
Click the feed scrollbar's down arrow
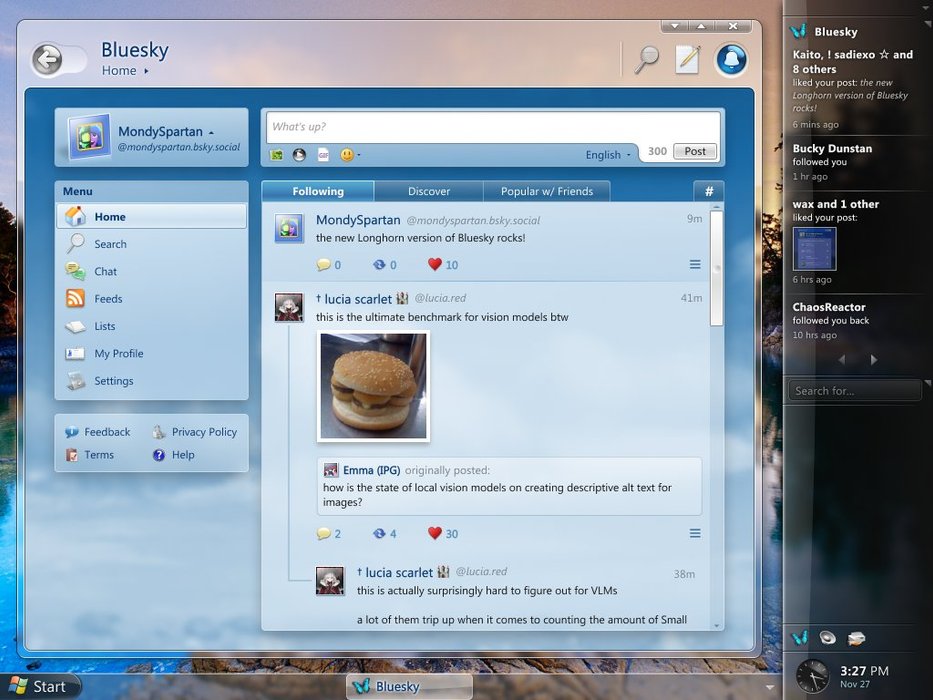point(716,626)
